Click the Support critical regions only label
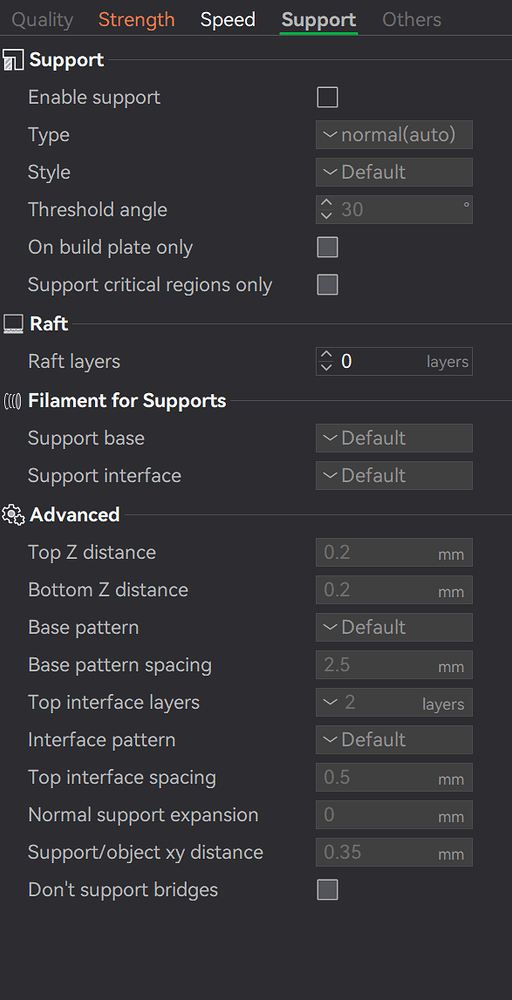Screen dimensions: 512x1000 150,285
